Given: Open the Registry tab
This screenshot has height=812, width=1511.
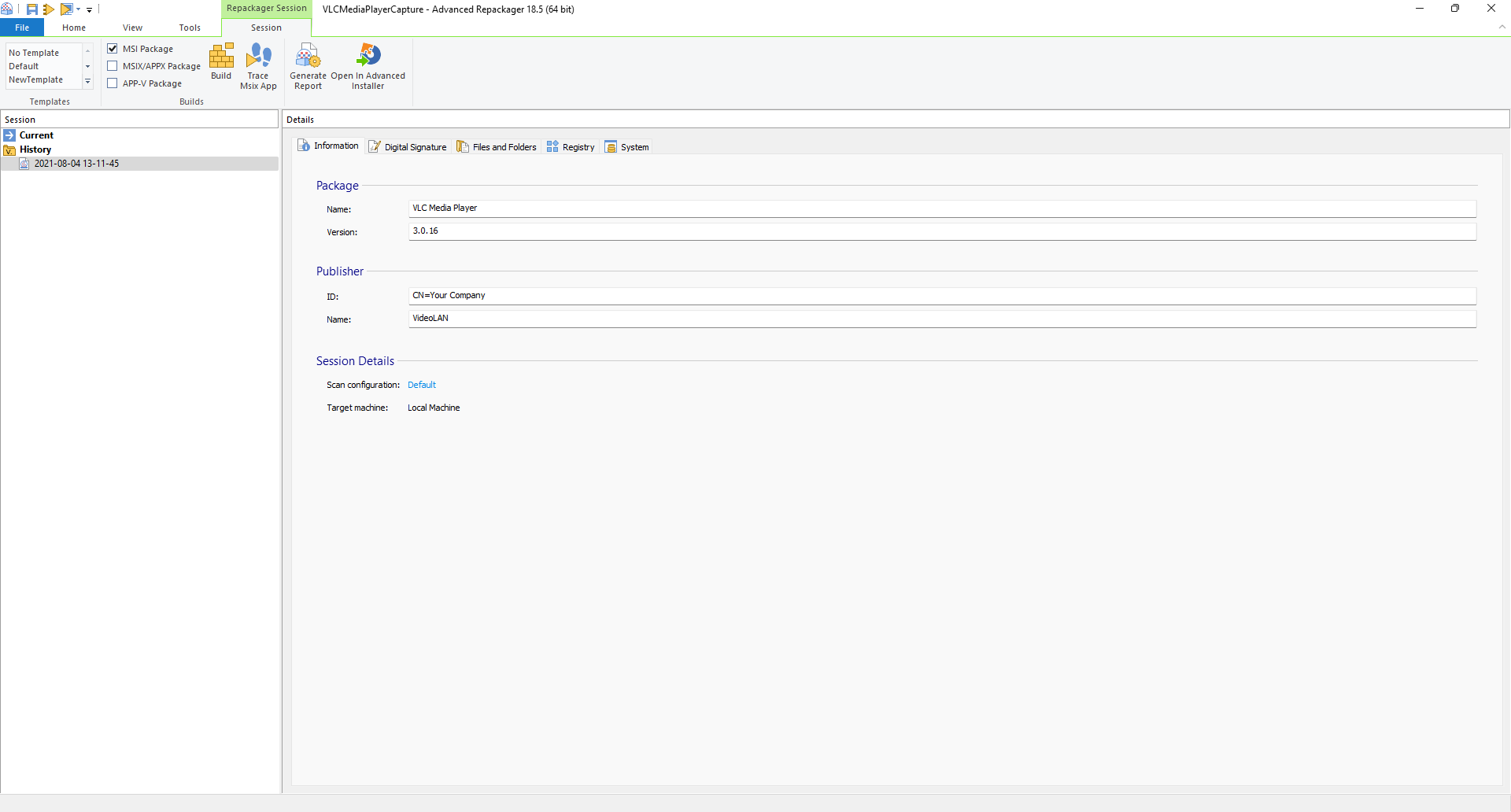Looking at the screenshot, I should coord(571,147).
